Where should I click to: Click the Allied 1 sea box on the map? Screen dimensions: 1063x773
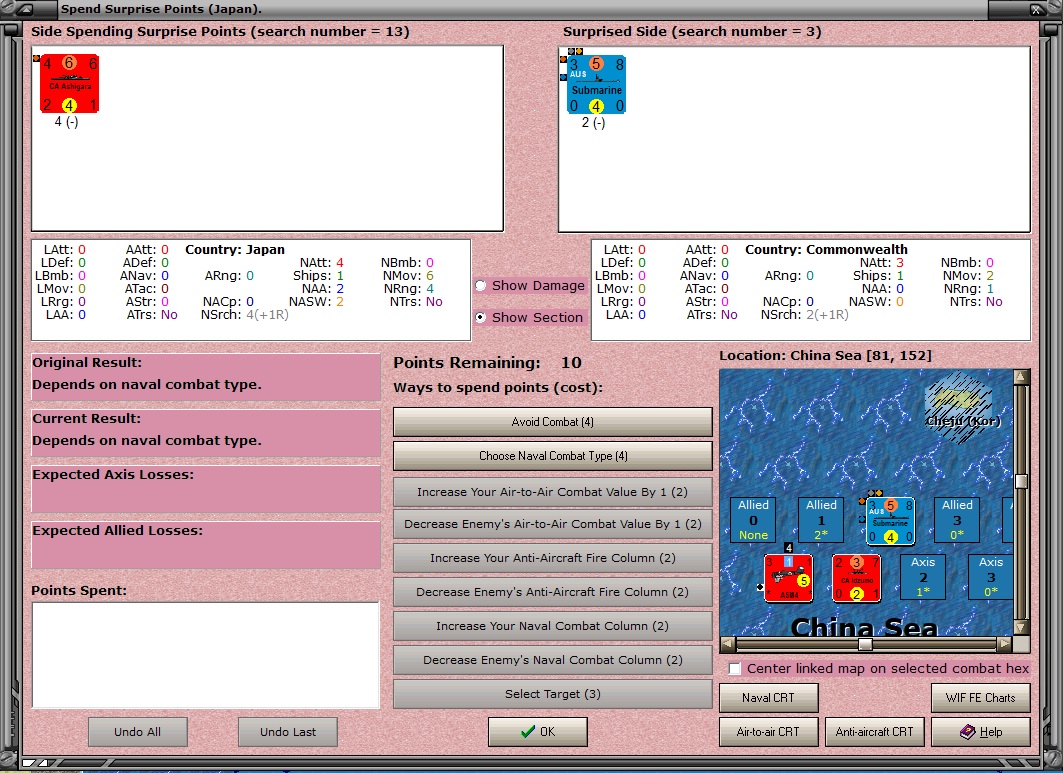click(x=821, y=520)
